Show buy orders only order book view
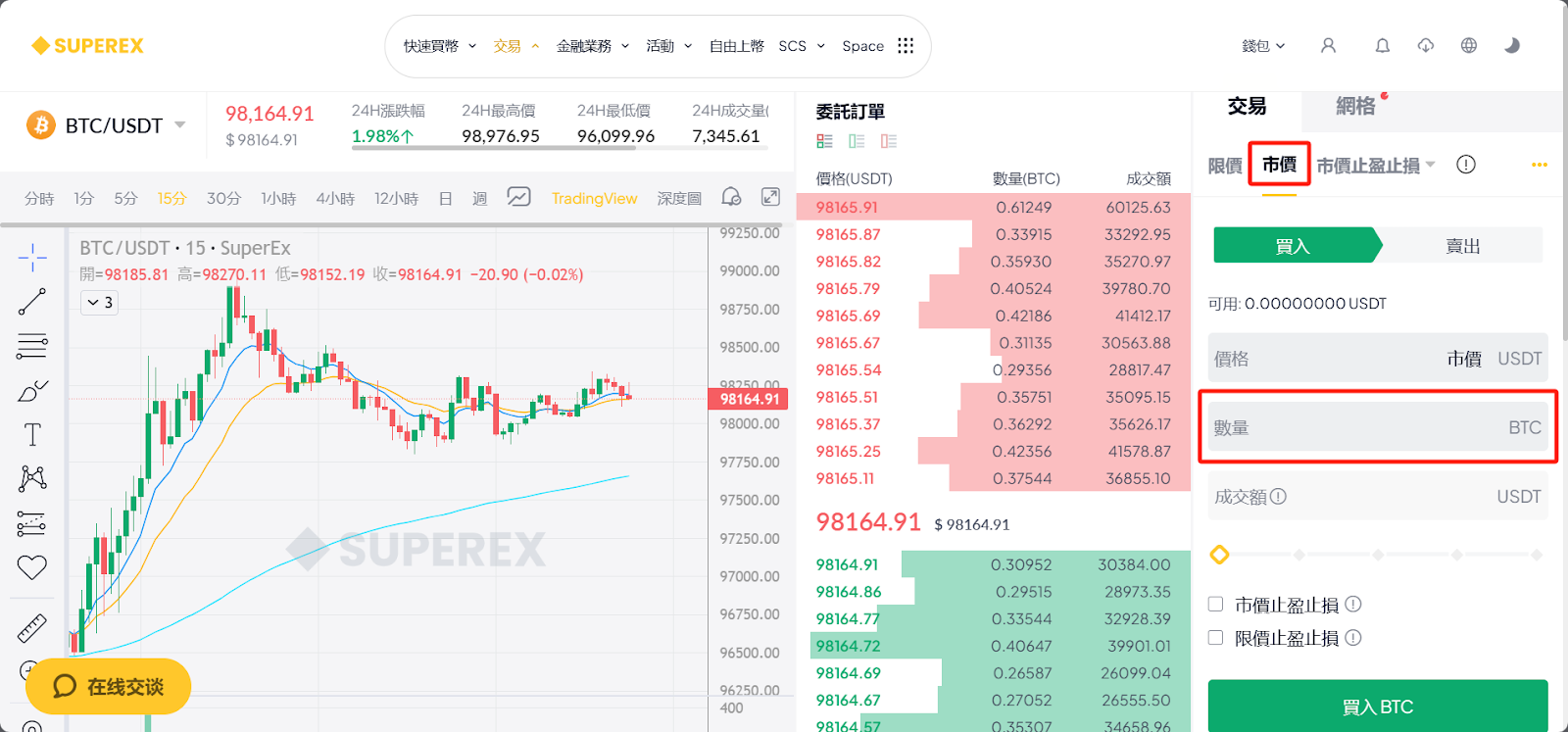This screenshot has height=732, width=1568. [x=857, y=141]
